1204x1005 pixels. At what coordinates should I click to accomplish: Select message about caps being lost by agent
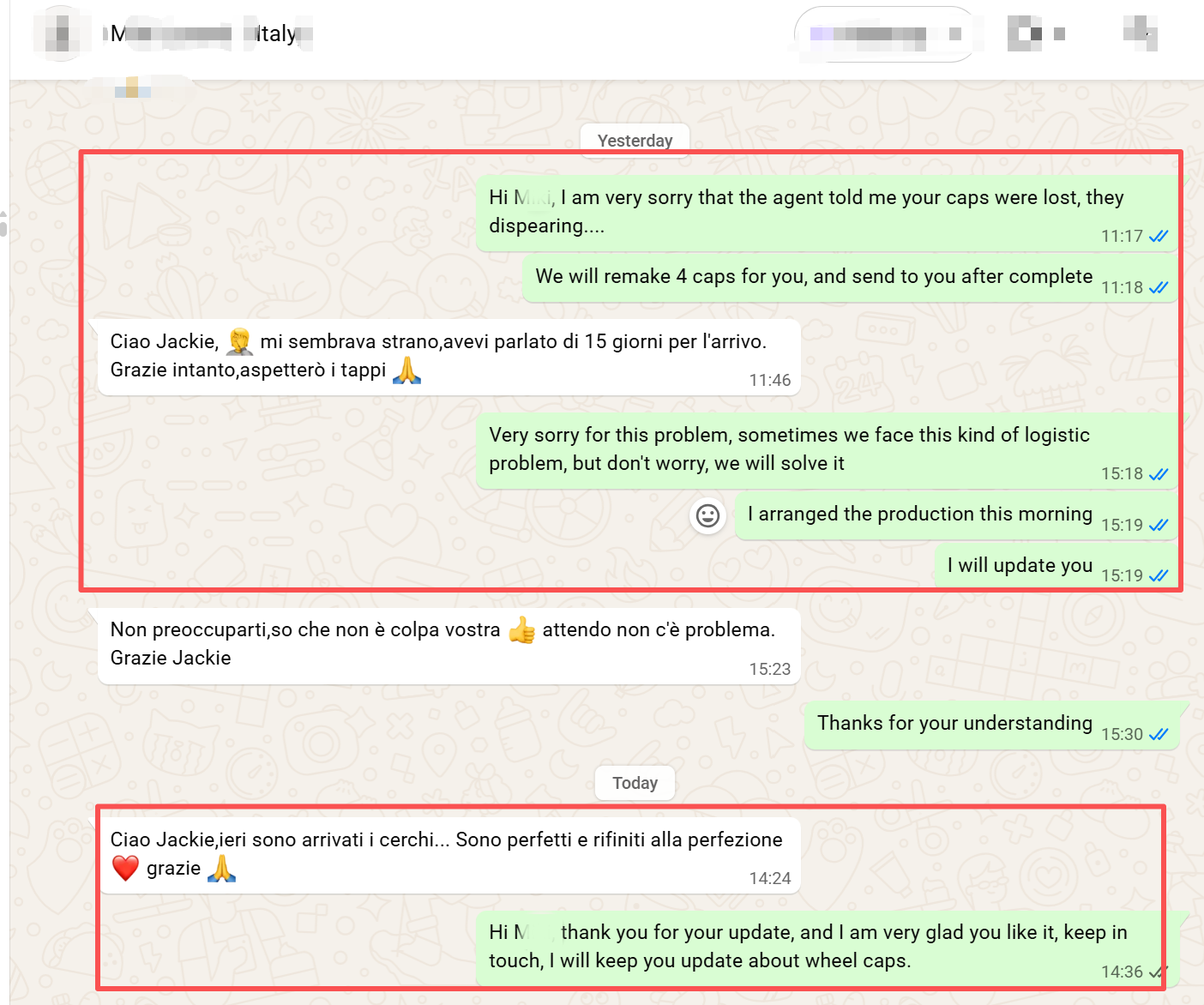827,213
